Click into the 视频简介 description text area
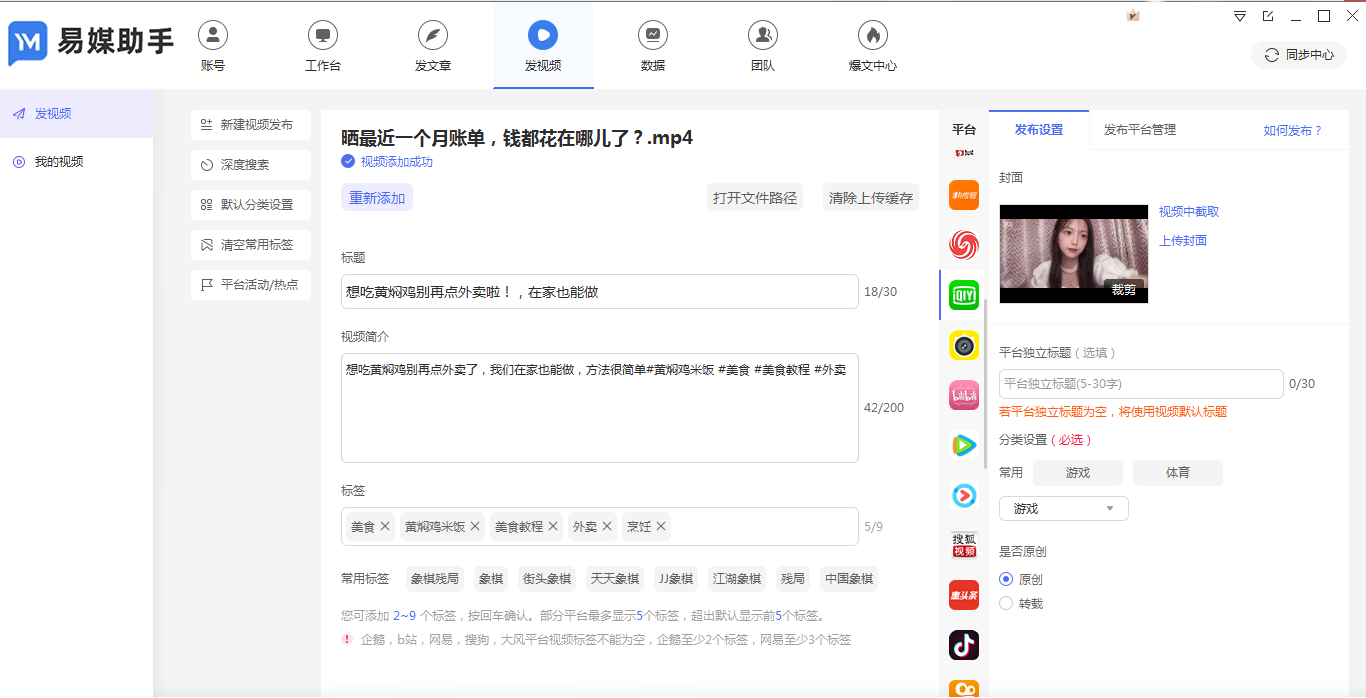The image size is (1366, 698). 600,408
